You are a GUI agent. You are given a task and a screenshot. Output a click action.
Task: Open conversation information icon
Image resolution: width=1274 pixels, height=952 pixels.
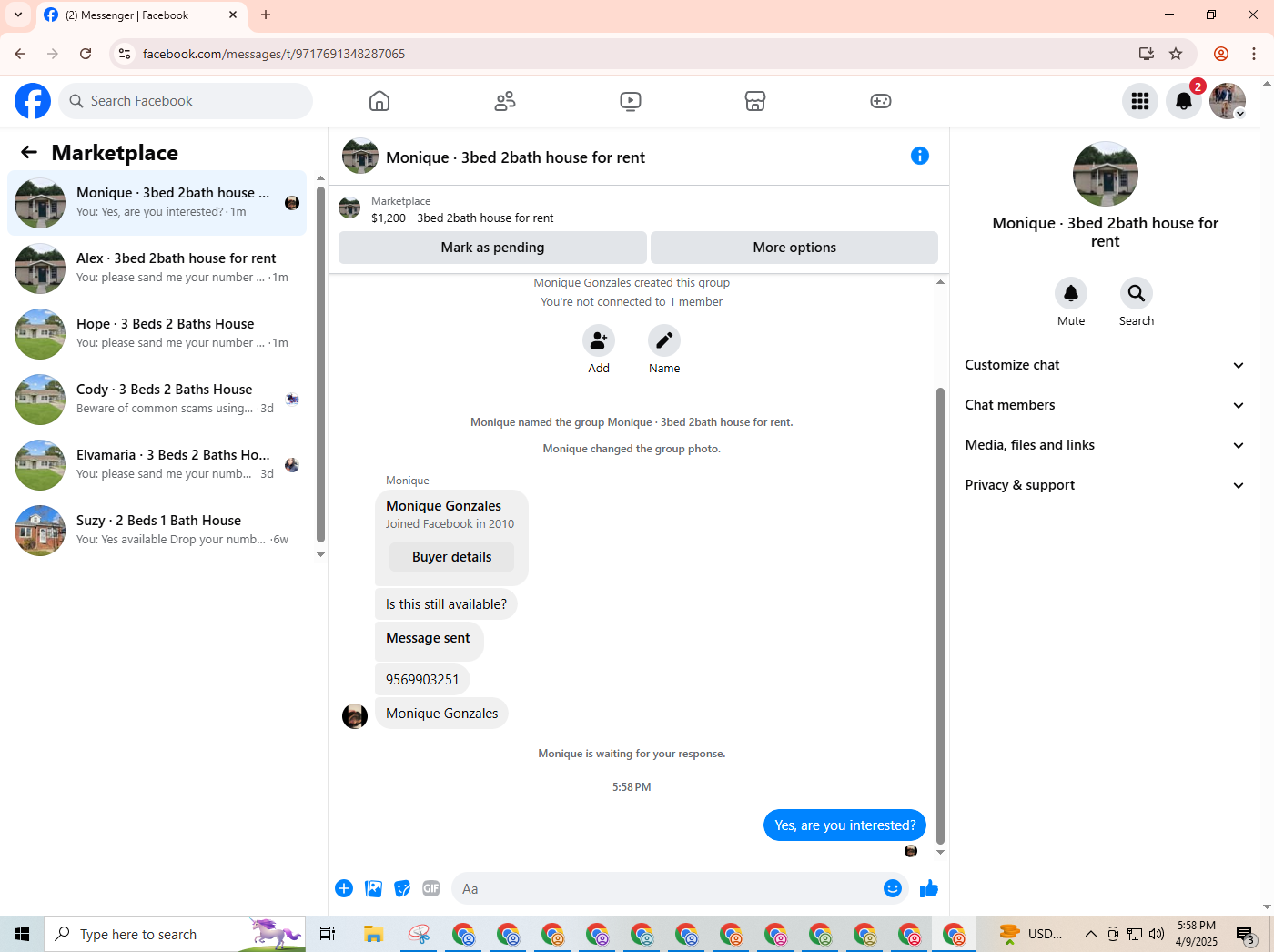click(x=920, y=156)
